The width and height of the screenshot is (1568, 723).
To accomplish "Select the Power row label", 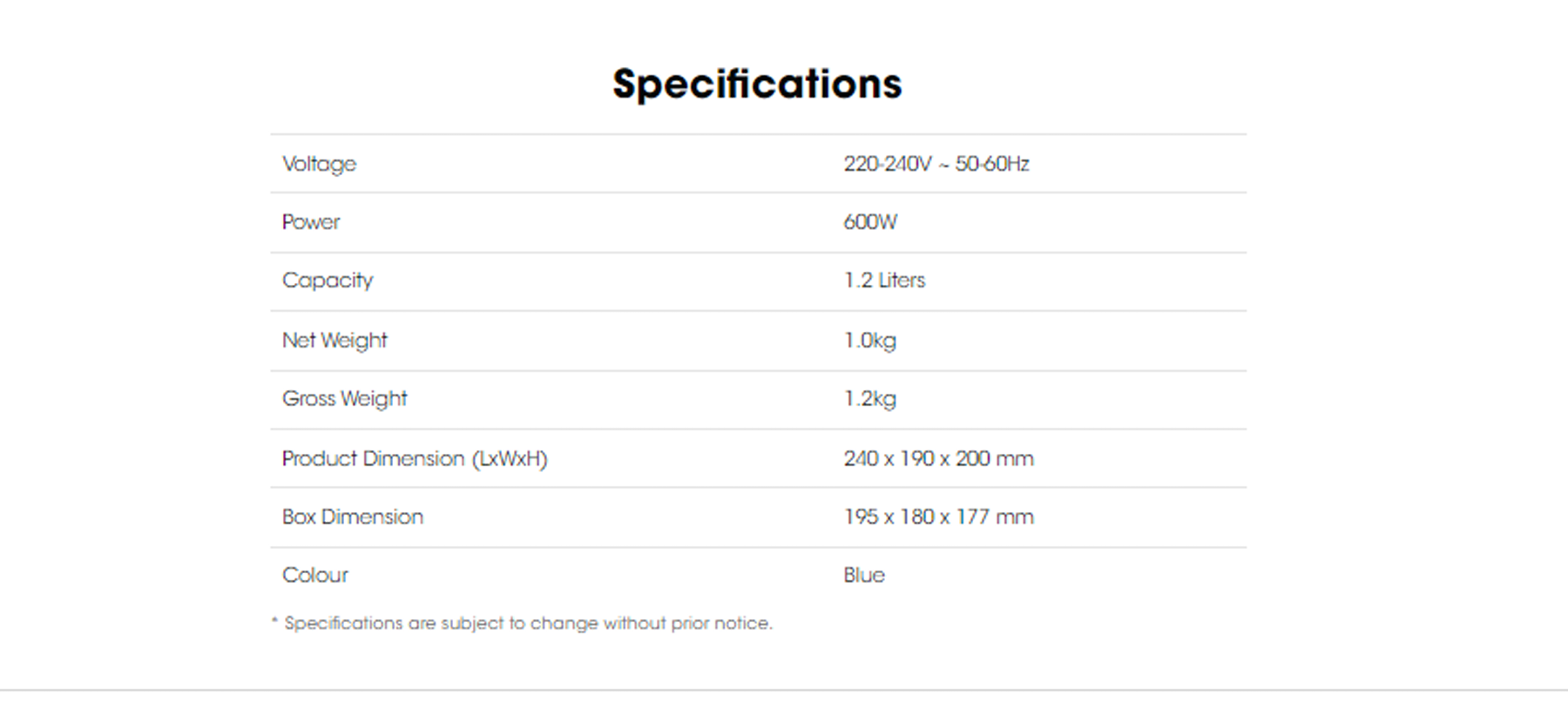I will tap(311, 222).
